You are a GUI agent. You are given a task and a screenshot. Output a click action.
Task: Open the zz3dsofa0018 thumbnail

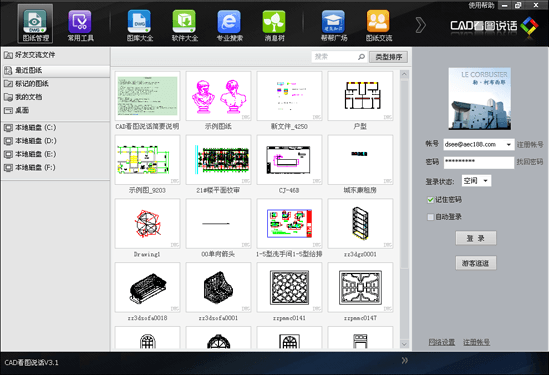coord(147,287)
